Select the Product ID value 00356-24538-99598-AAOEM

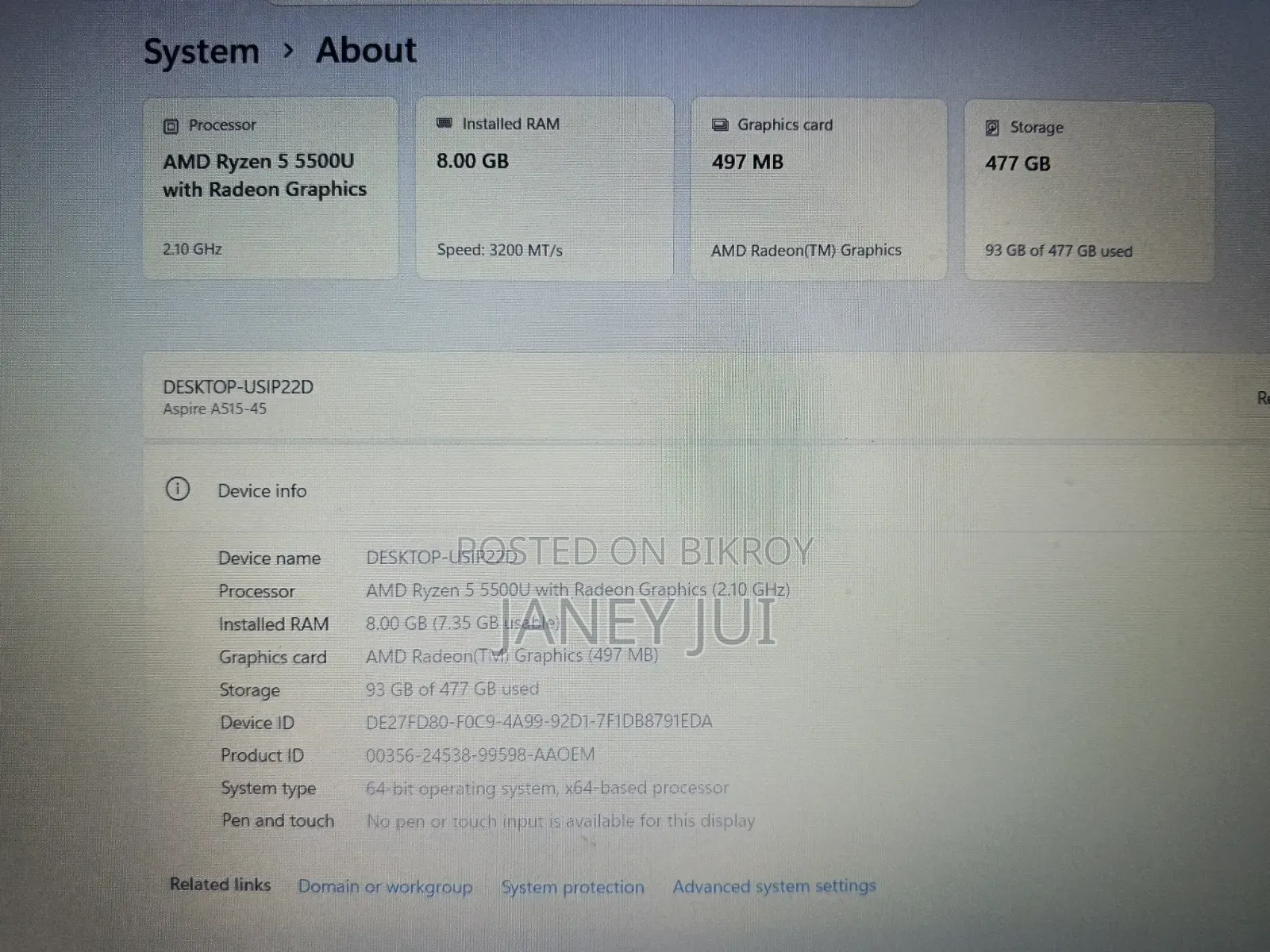coord(479,754)
